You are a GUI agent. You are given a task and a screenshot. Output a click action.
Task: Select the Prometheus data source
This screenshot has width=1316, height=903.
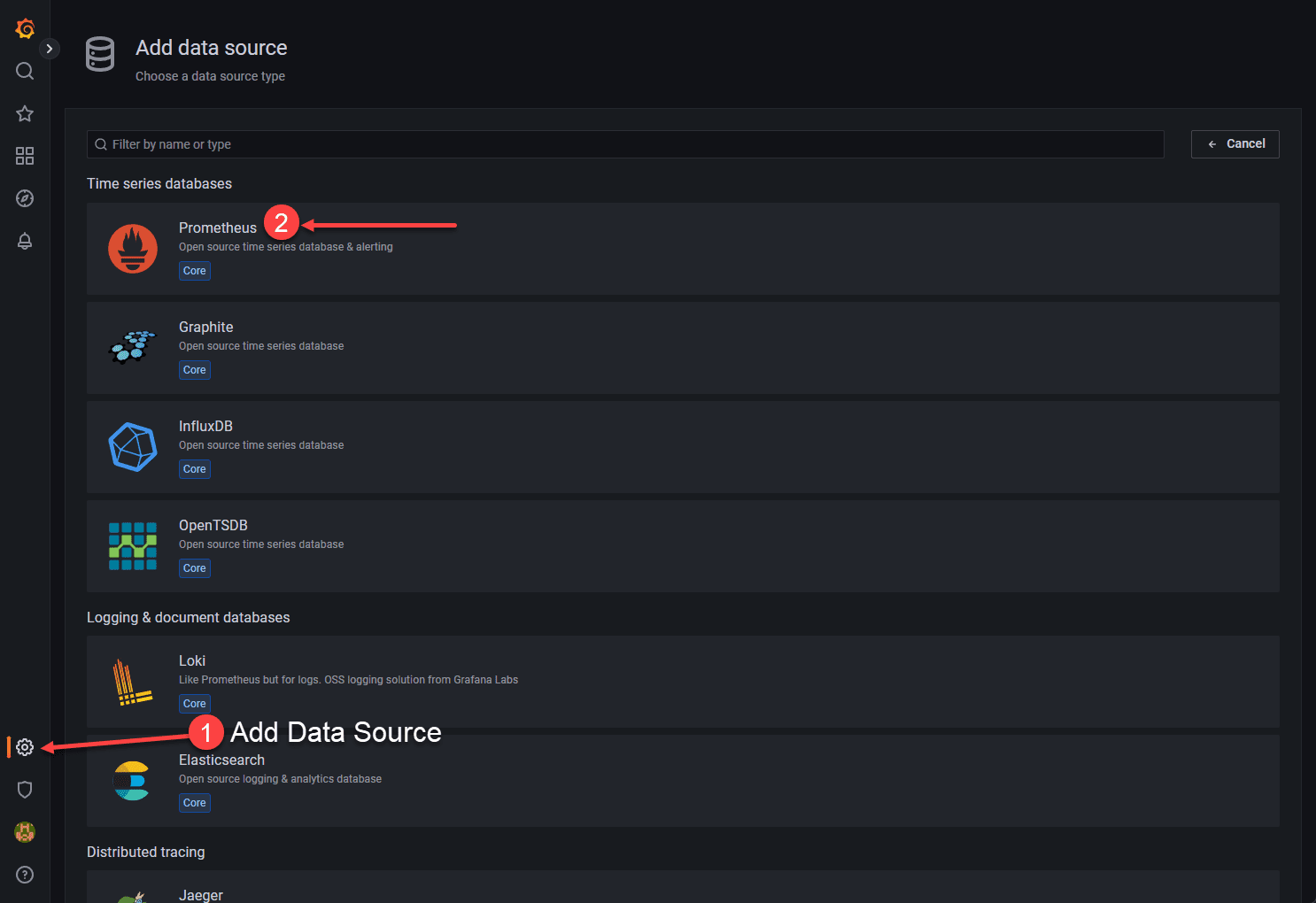217,228
